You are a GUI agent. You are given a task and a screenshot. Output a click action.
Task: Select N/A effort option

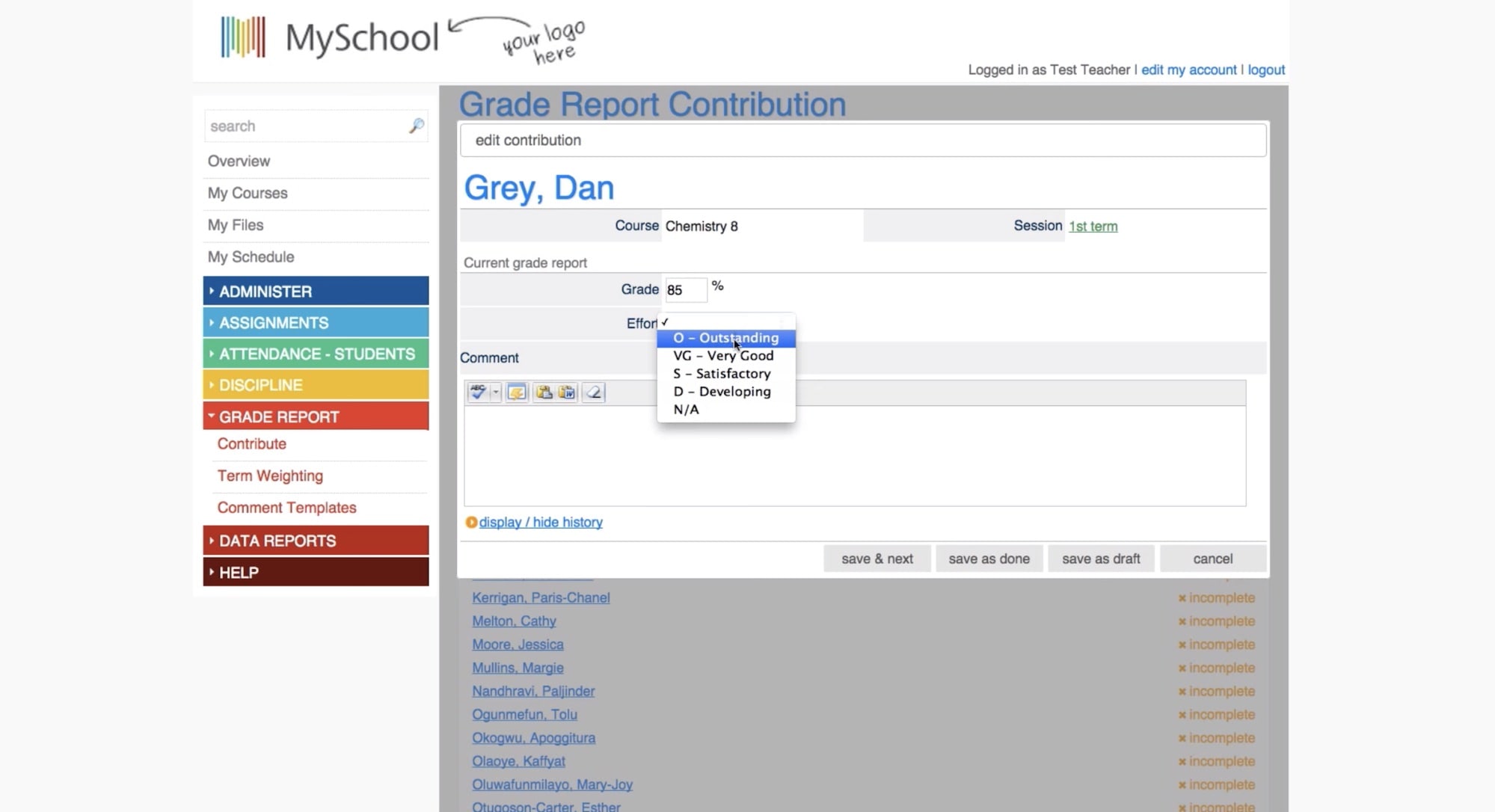725,410
